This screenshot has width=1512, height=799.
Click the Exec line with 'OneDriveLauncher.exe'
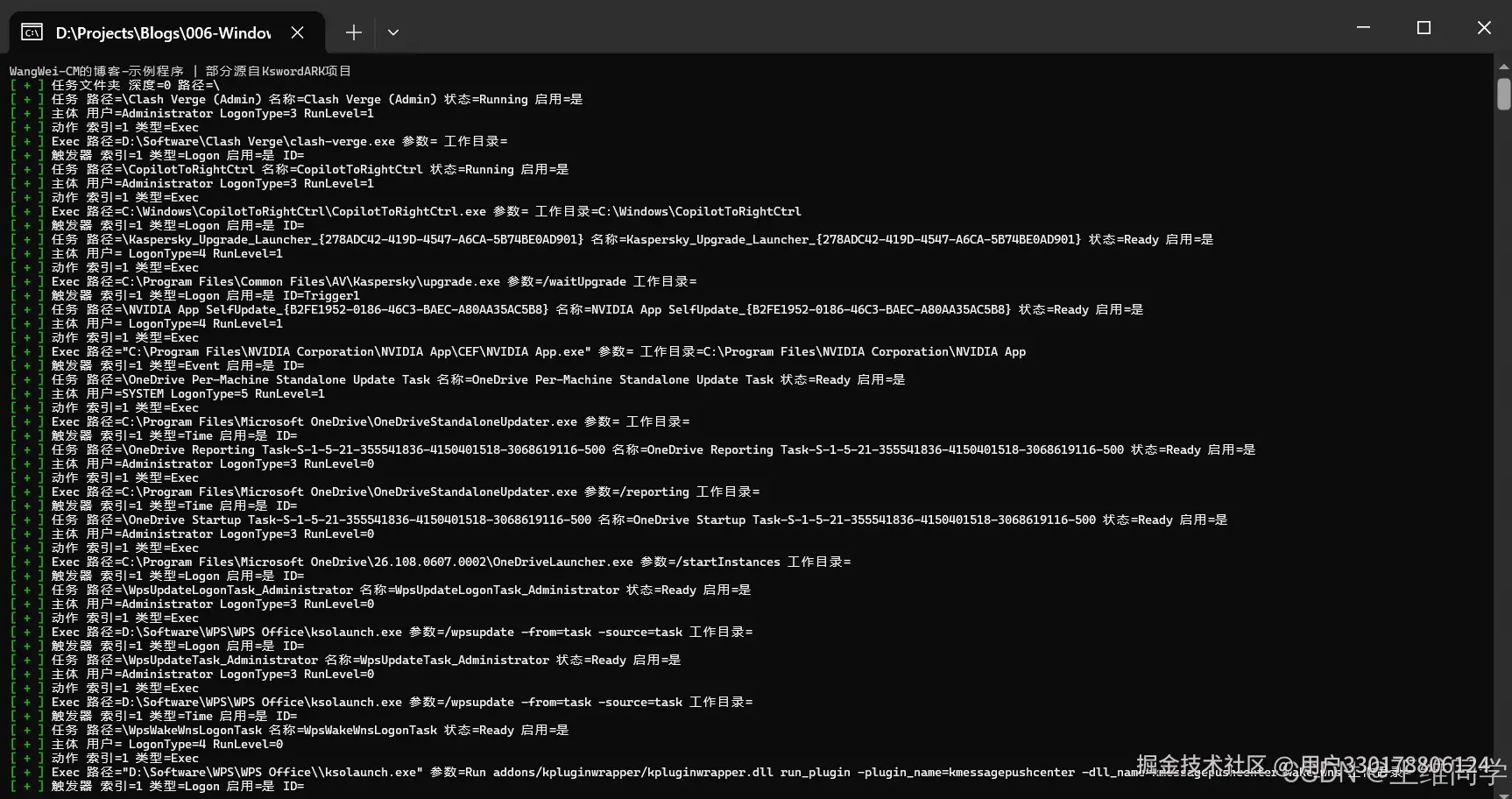pos(430,562)
